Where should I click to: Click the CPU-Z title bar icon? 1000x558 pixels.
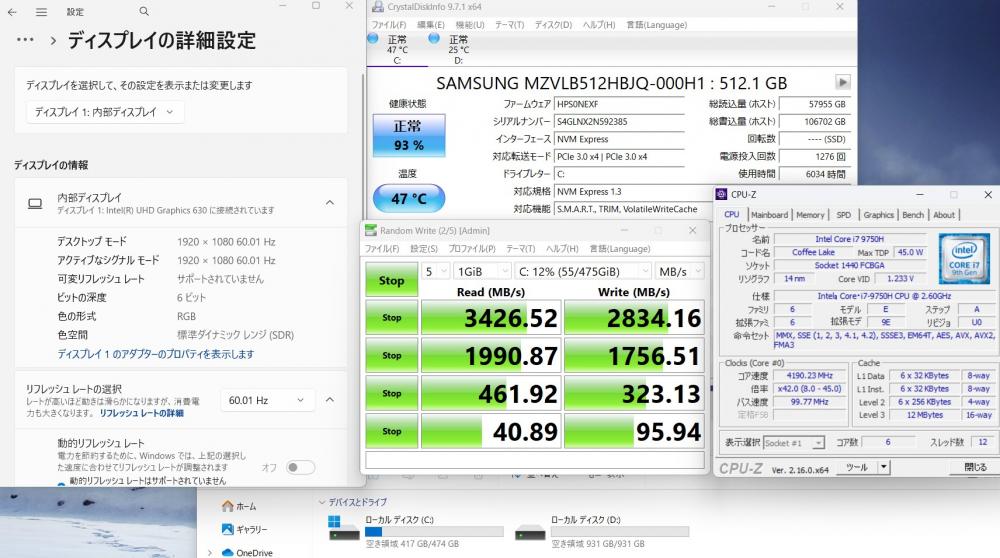point(721,195)
